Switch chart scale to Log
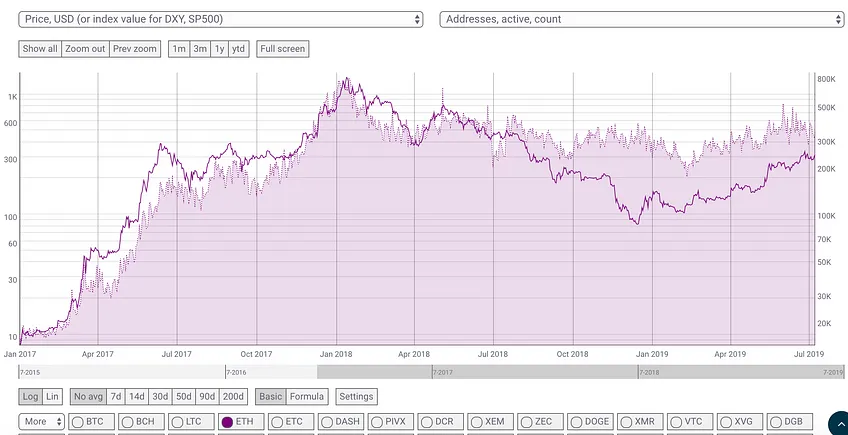The width and height of the screenshot is (848, 435). 30,396
